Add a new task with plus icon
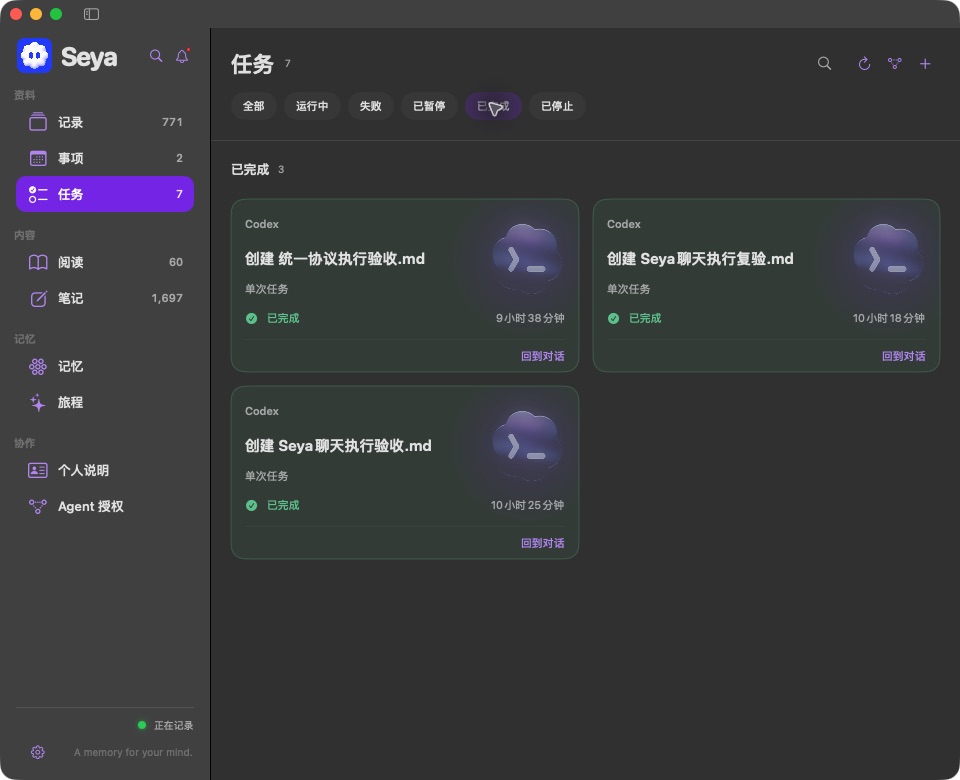960x780 pixels. [x=925, y=64]
